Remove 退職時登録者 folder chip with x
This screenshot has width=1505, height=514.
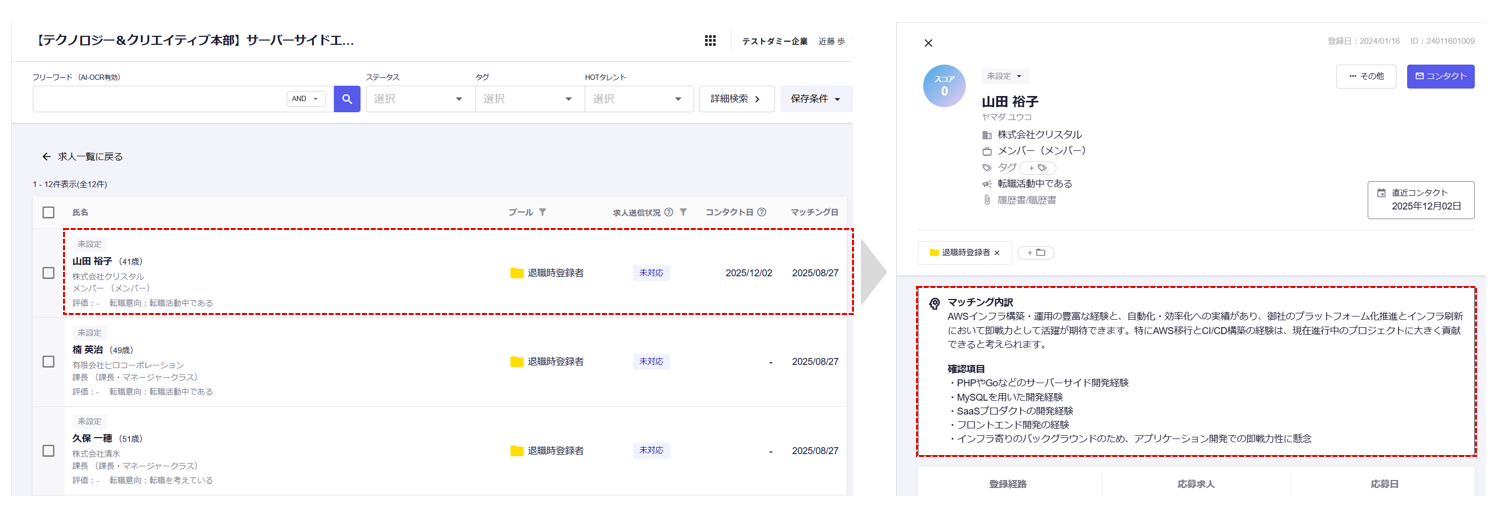coord(997,253)
